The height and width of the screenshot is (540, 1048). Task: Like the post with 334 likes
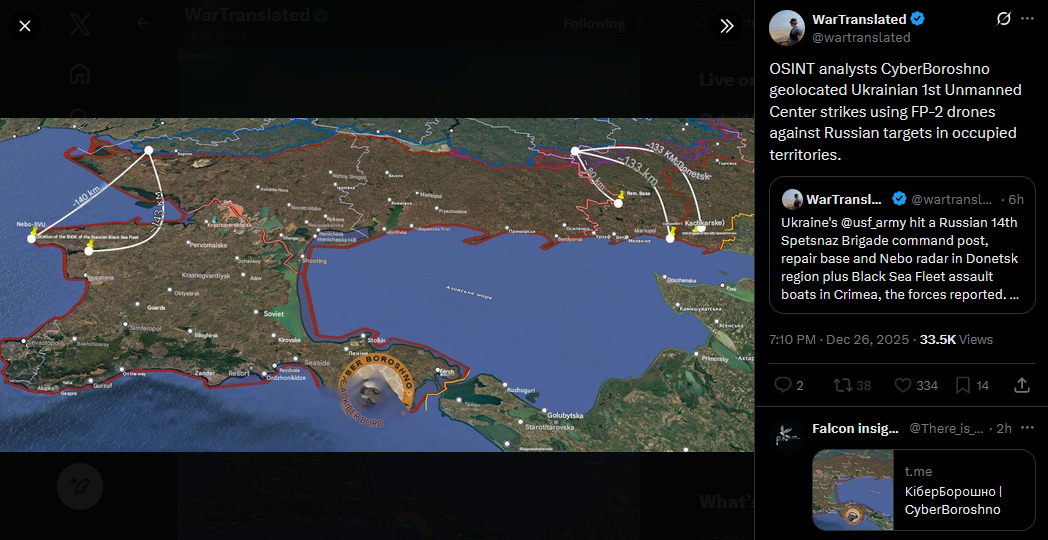[x=916, y=385]
